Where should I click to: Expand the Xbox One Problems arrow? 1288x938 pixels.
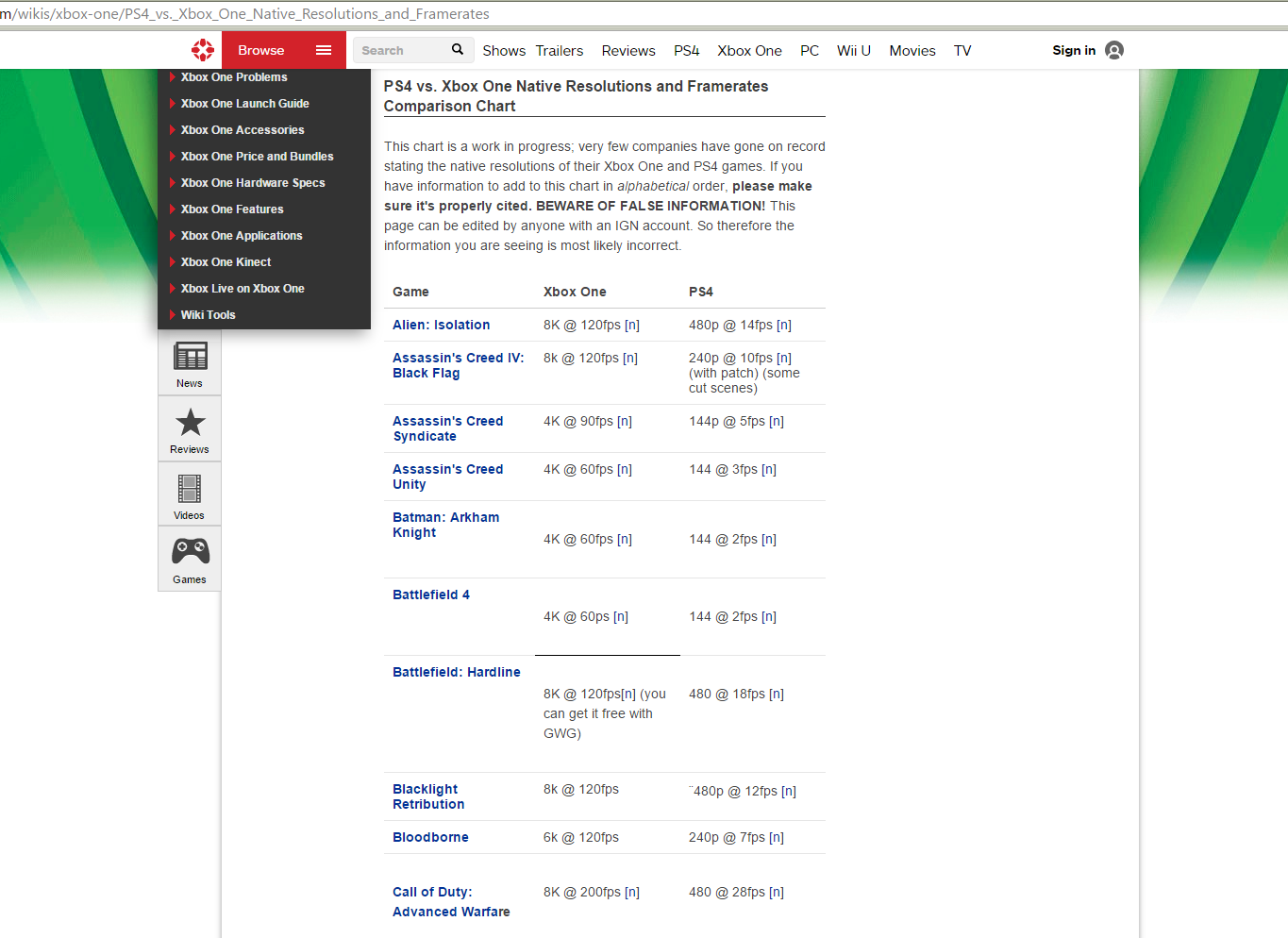172,77
